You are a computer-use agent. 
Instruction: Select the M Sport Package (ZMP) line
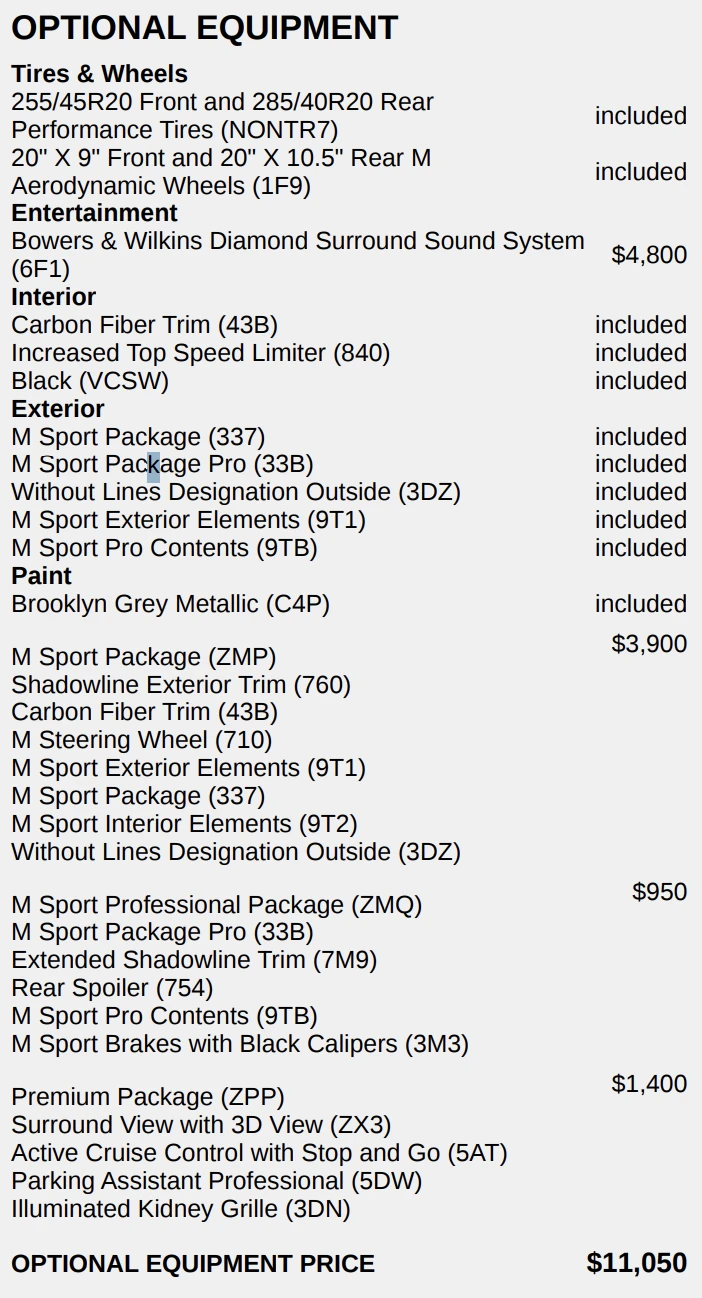143,657
